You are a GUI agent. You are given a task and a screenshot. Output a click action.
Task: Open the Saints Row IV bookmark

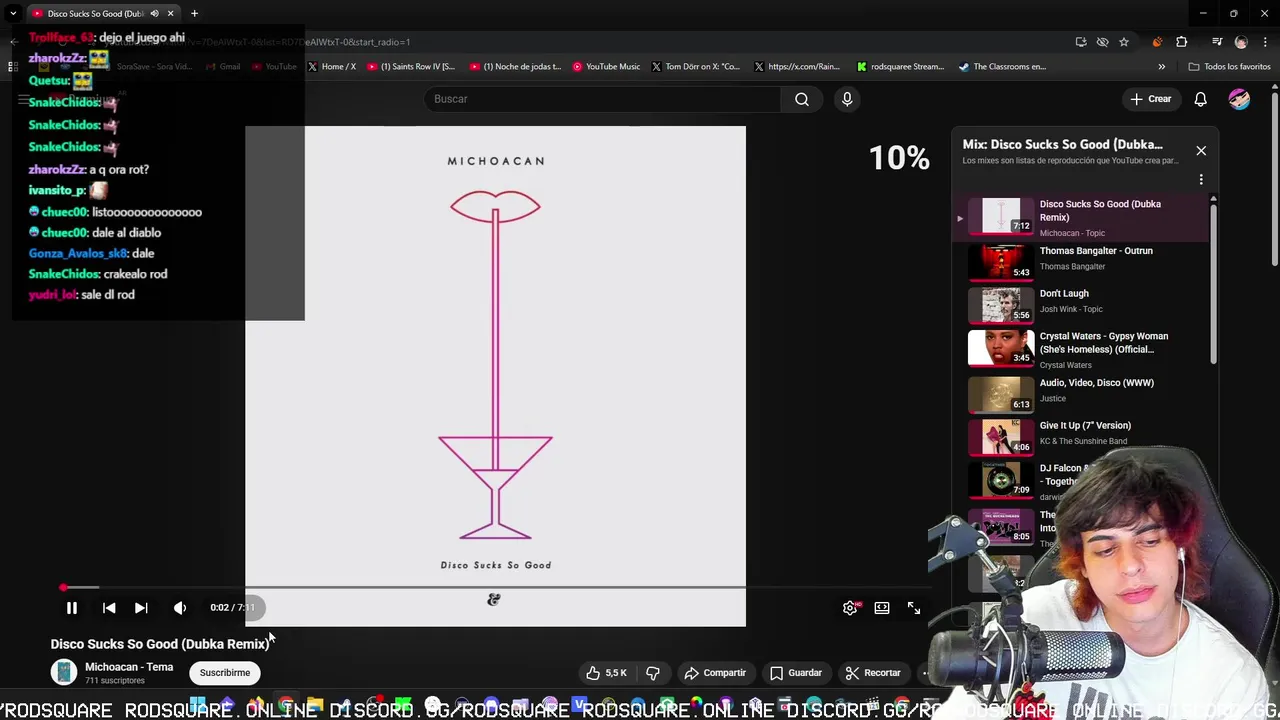click(411, 67)
